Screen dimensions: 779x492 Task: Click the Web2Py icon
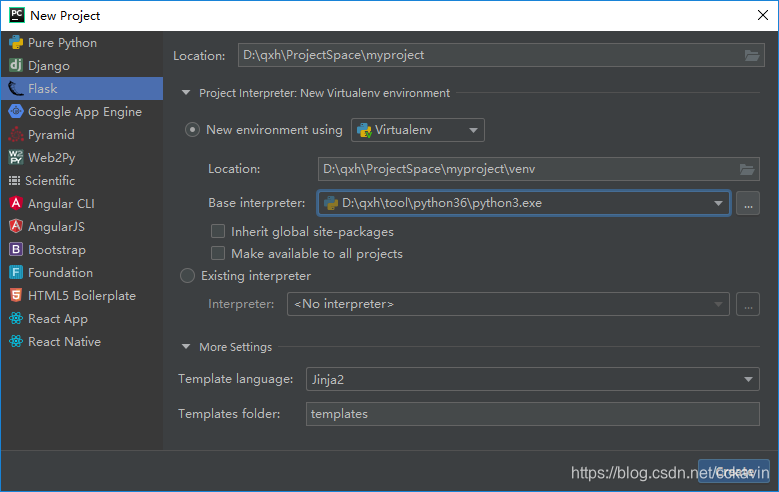pyautogui.click(x=16, y=158)
